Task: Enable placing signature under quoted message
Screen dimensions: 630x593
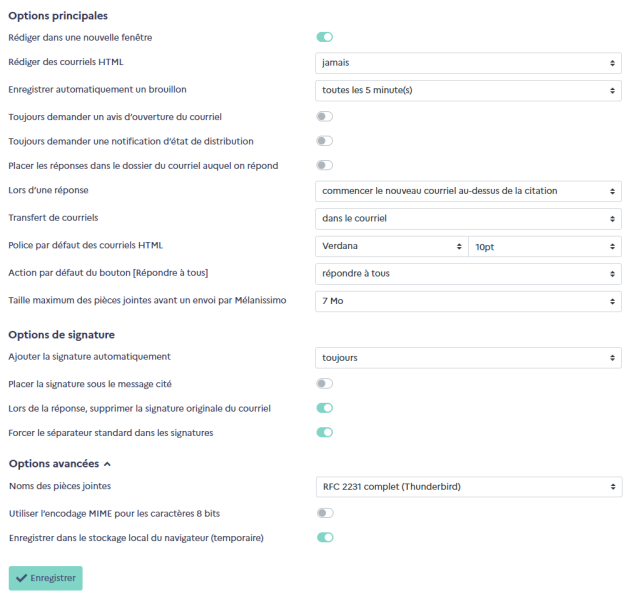Action: (x=325, y=384)
